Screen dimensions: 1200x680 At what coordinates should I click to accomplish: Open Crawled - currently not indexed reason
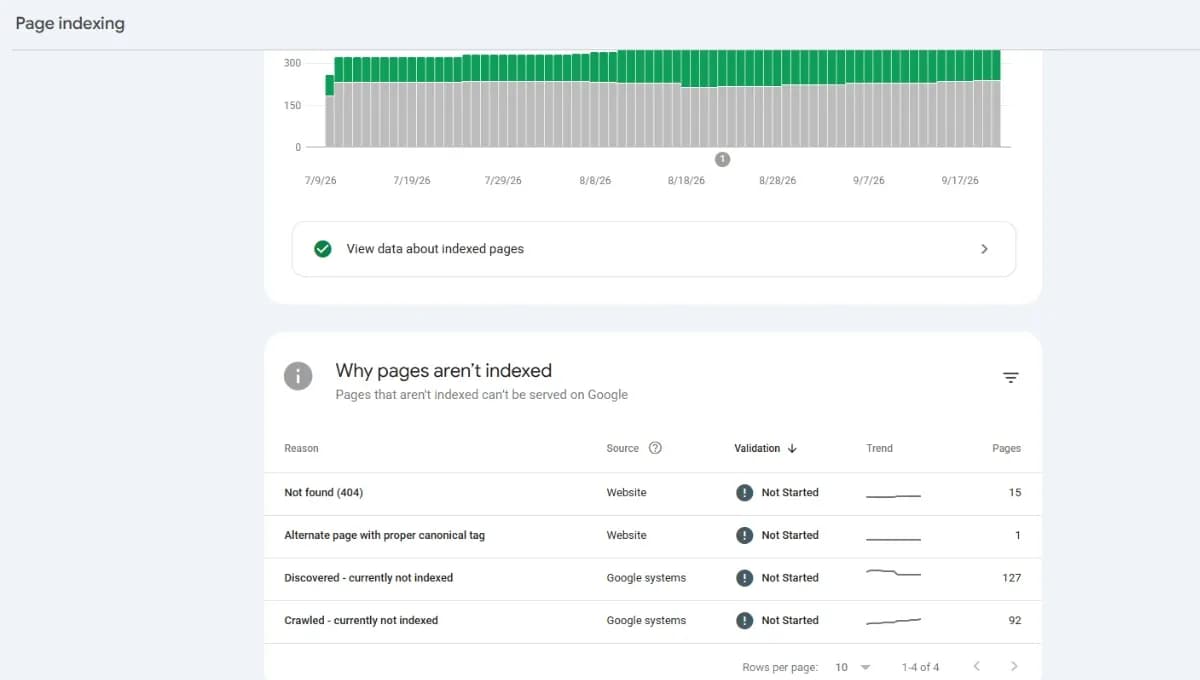point(361,620)
